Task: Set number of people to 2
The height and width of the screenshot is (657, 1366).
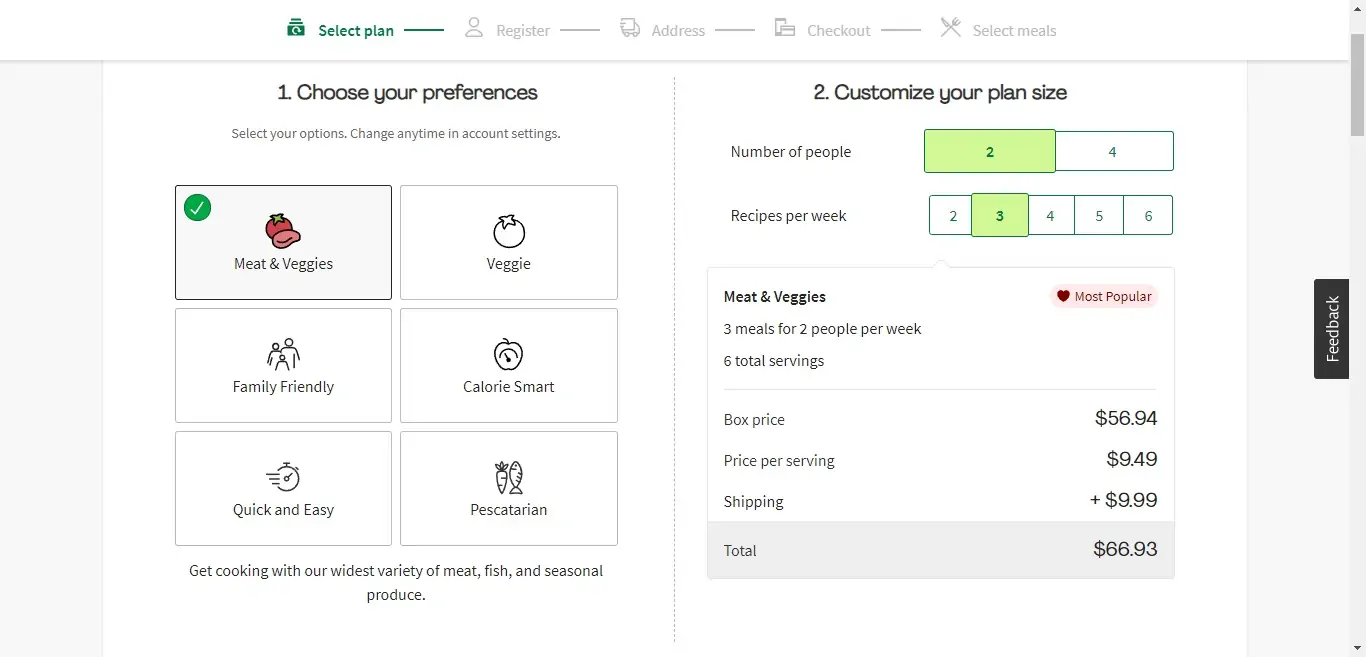Action: (989, 152)
